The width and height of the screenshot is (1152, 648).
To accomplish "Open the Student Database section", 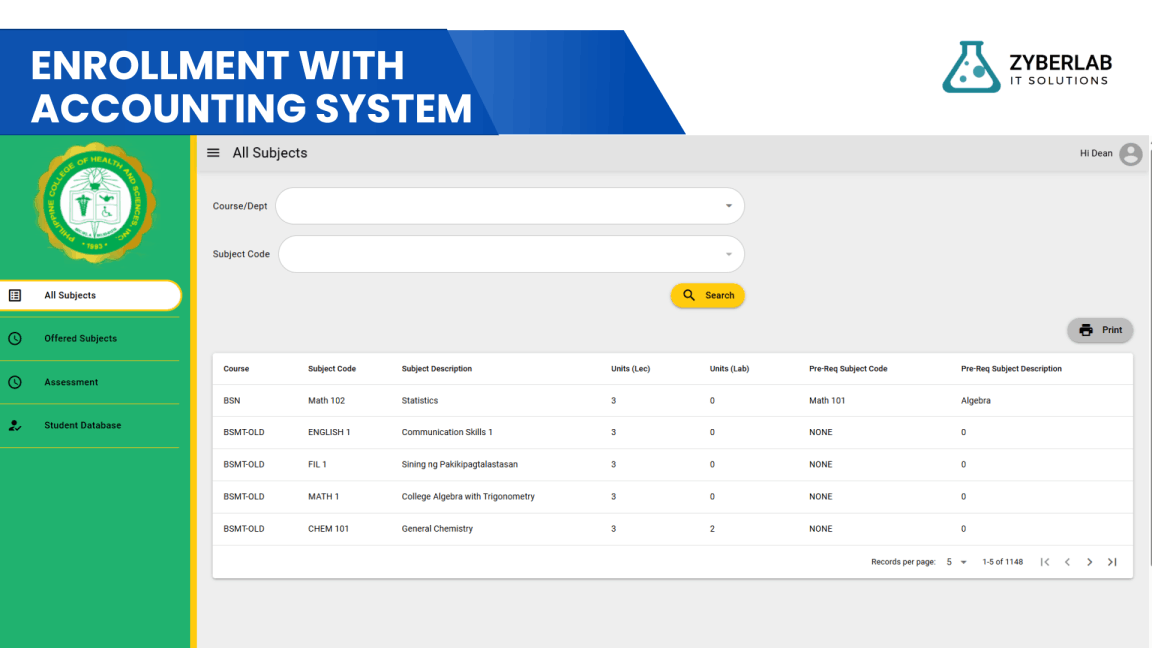I will (83, 425).
